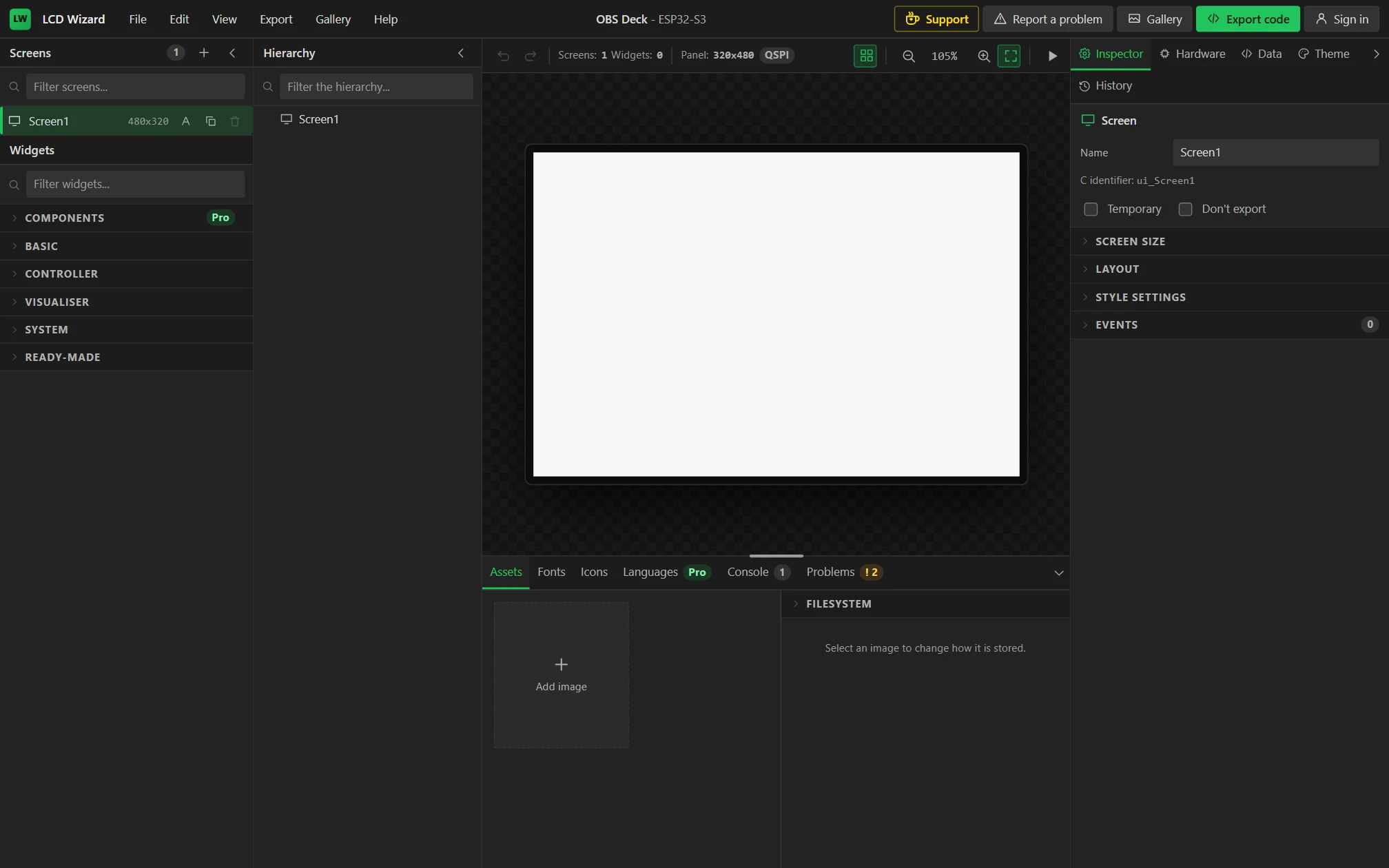This screenshot has width=1389, height=868.
Task: Delete Screen1 with the trash icon
Action: (x=235, y=121)
